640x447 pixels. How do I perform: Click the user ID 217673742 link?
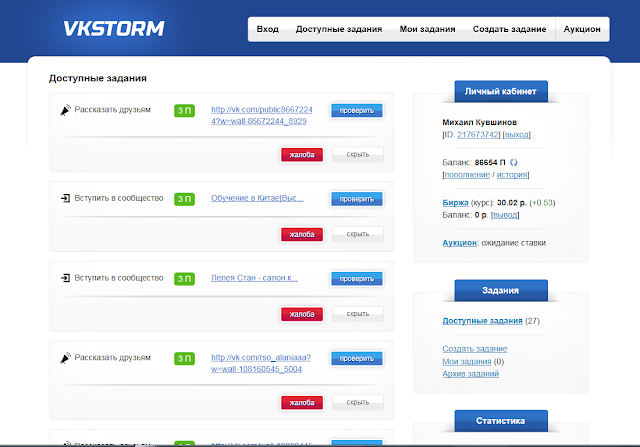click(478, 135)
